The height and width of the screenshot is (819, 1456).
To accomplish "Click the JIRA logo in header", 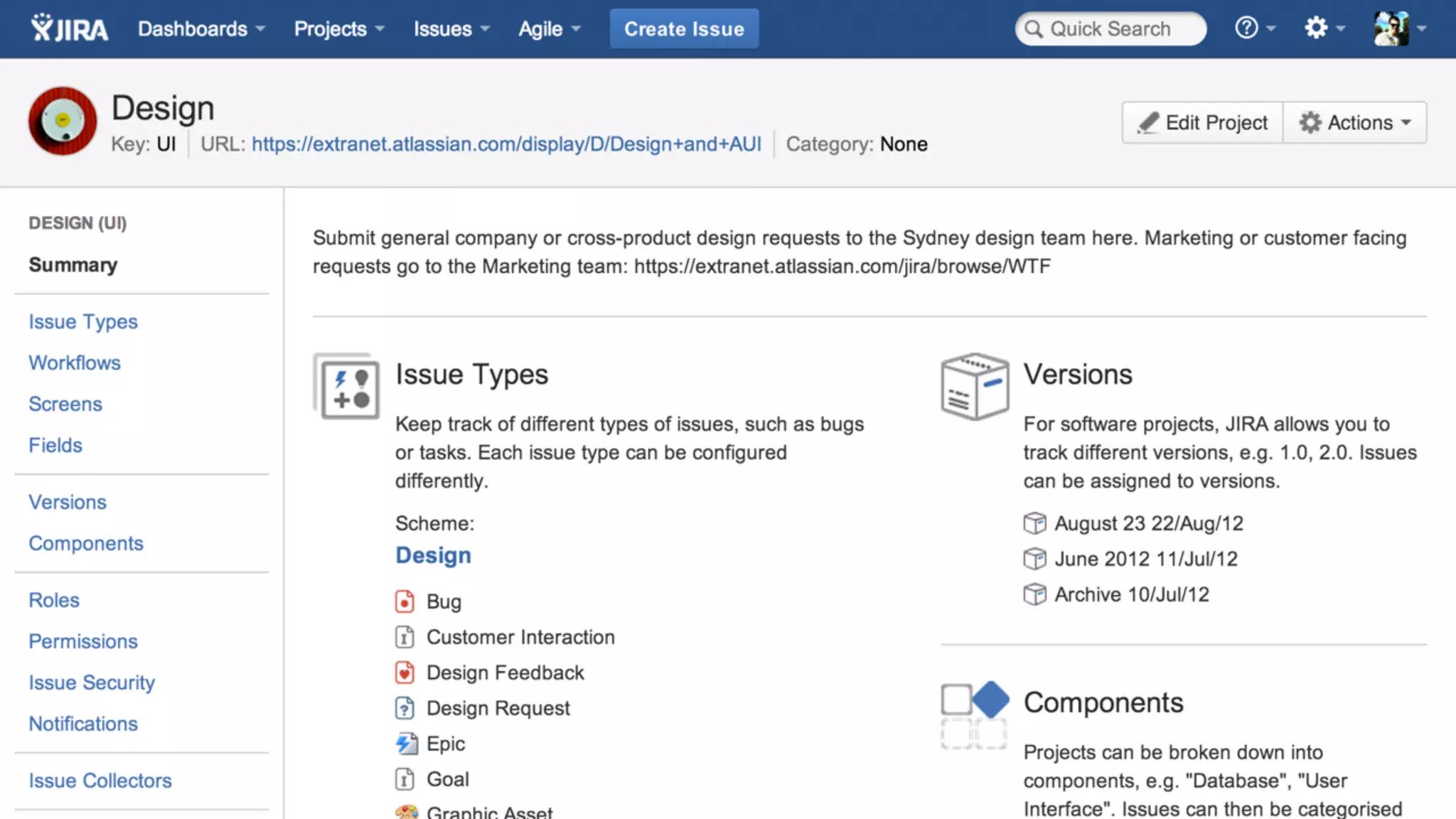I will 70,28.
